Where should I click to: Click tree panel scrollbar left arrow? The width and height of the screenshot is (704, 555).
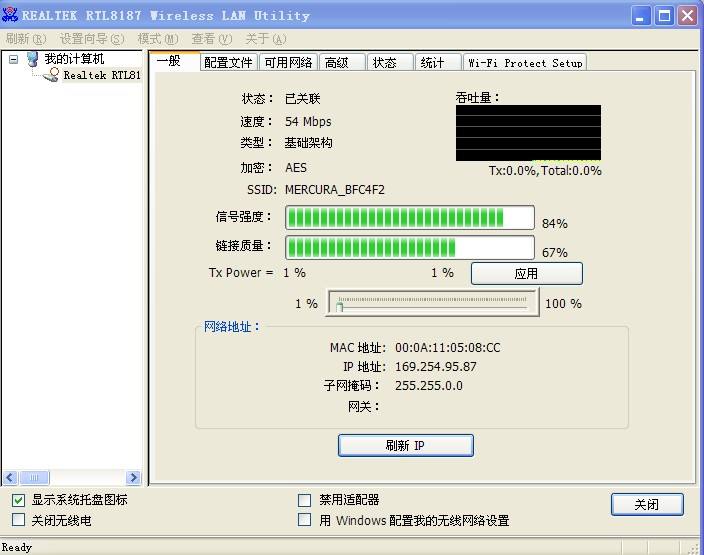10,477
